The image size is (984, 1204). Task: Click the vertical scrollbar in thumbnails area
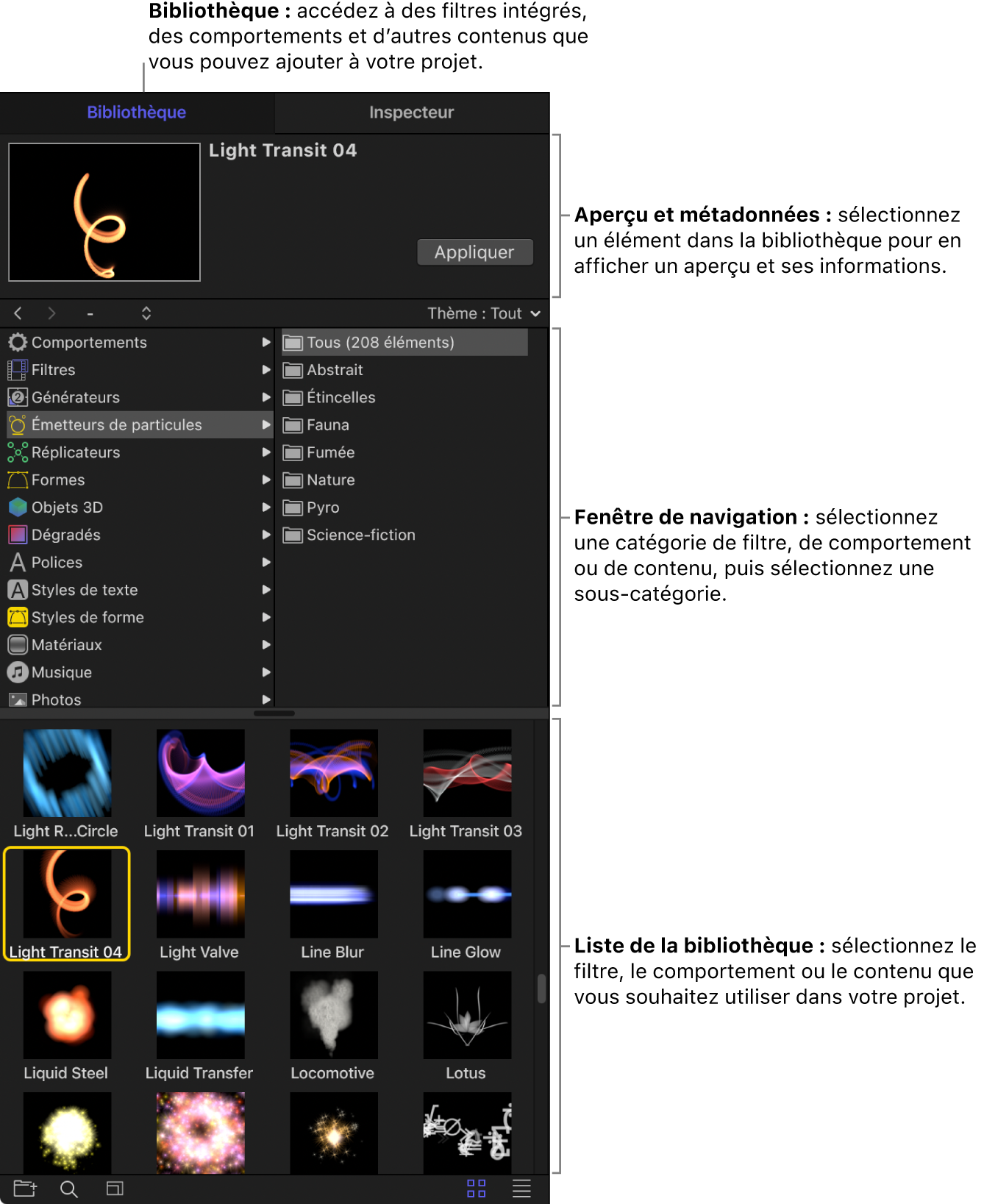coord(541,989)
